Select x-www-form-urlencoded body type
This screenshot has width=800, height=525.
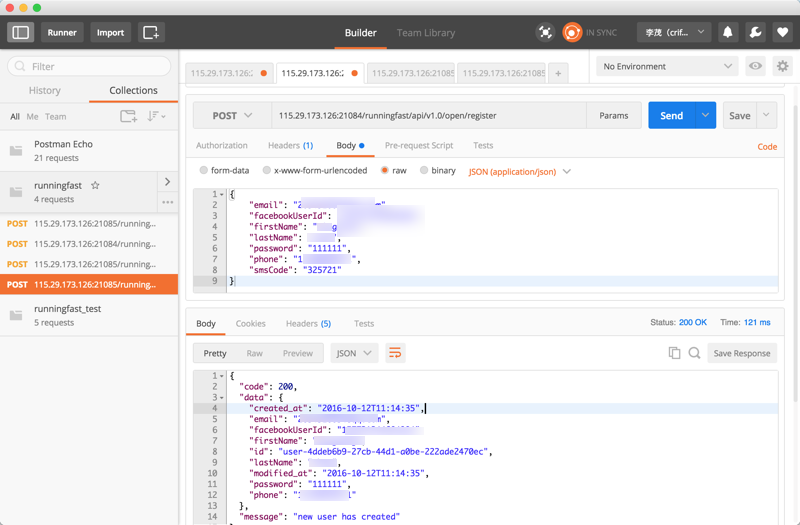(267, 171)
